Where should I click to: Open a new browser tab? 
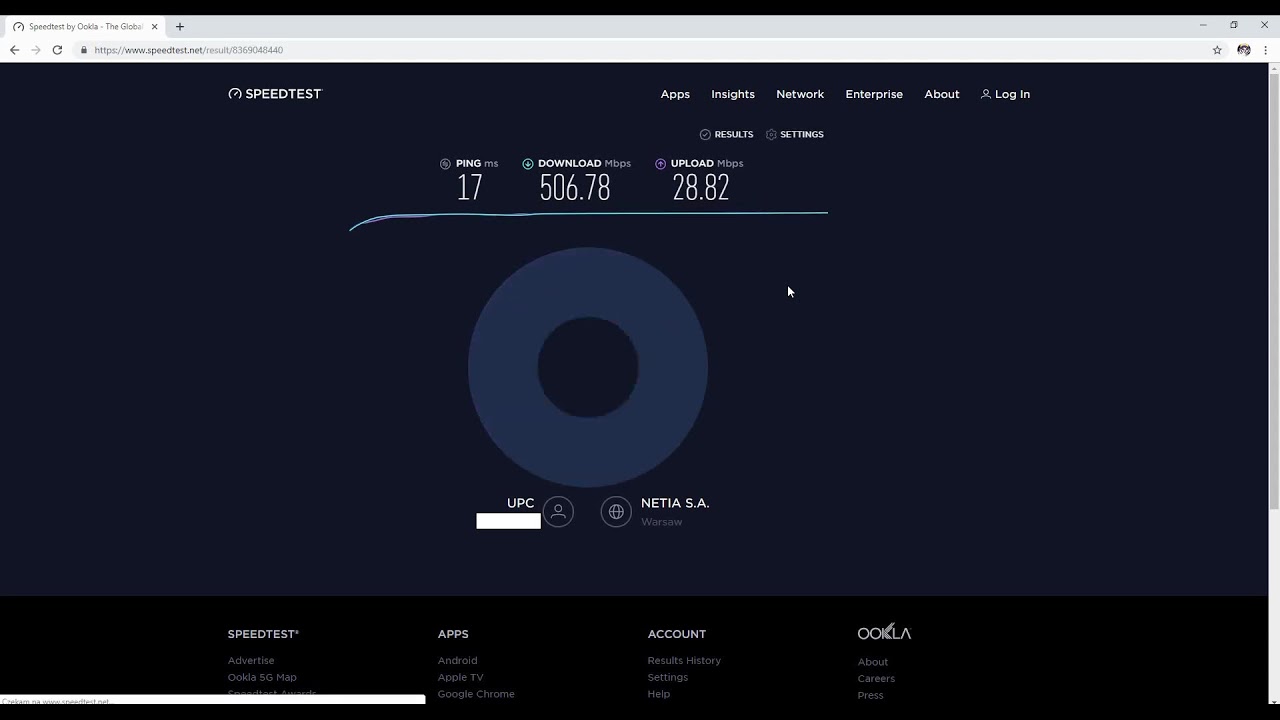tap(180, 27)
